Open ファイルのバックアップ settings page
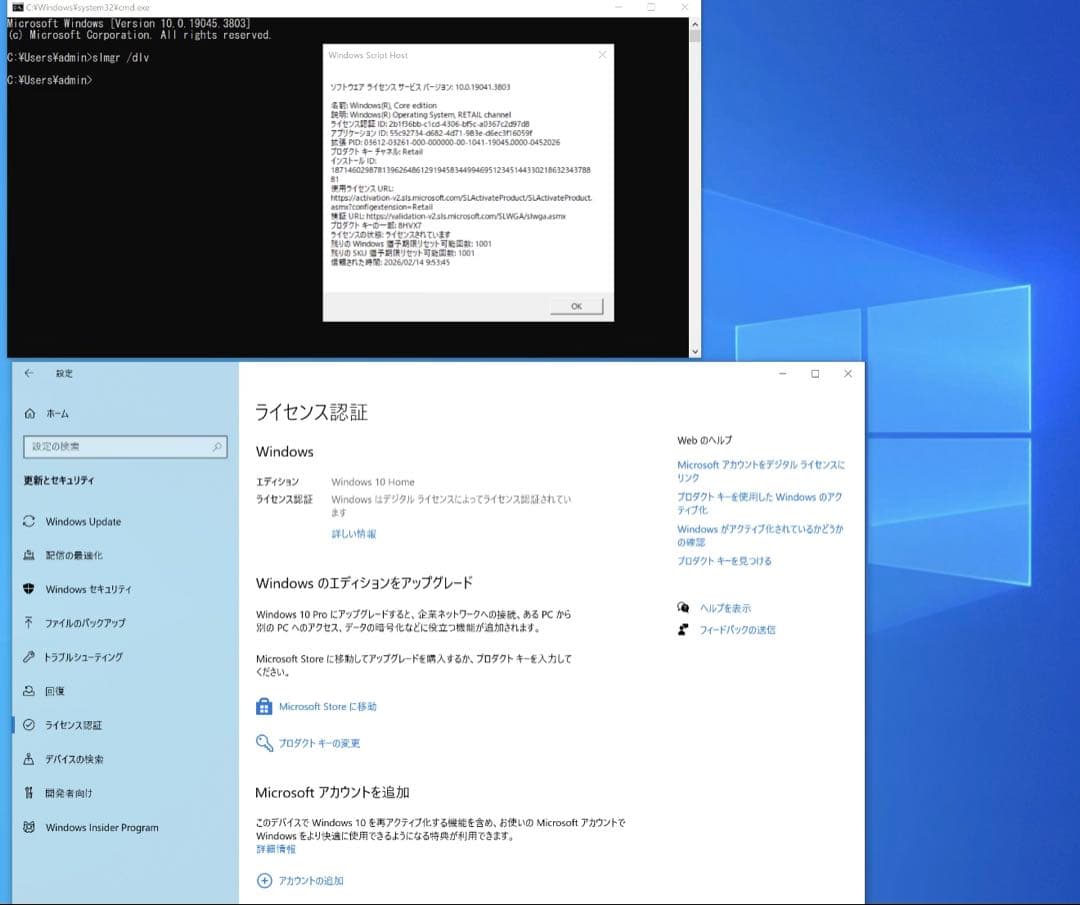 pyautogui.click(x=85, y=623)
